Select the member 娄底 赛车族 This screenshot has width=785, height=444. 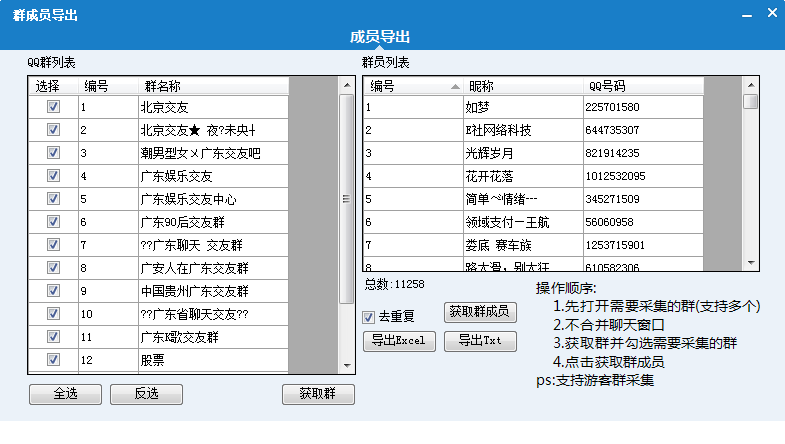(498, 245)
